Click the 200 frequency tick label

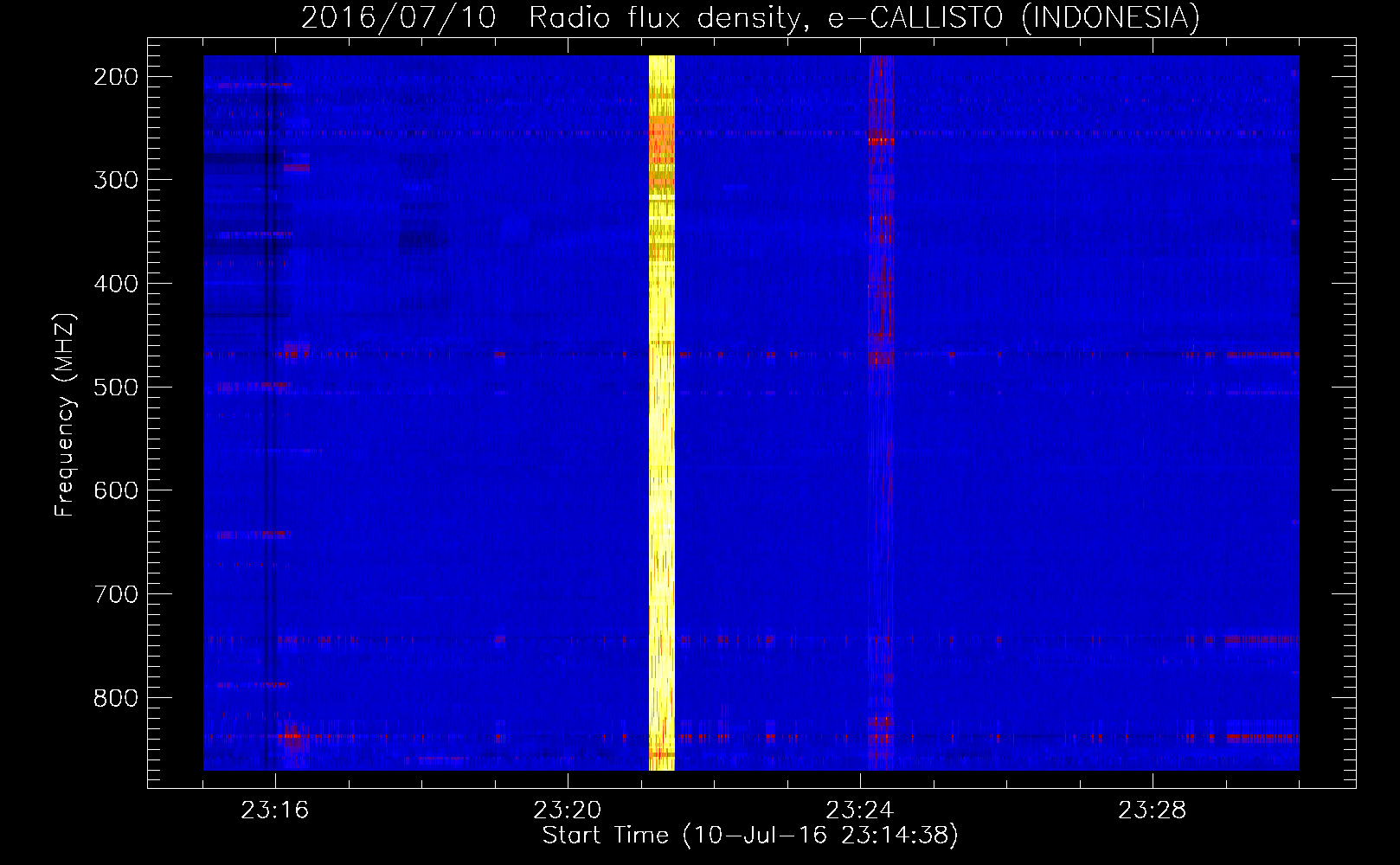(116, 77)
